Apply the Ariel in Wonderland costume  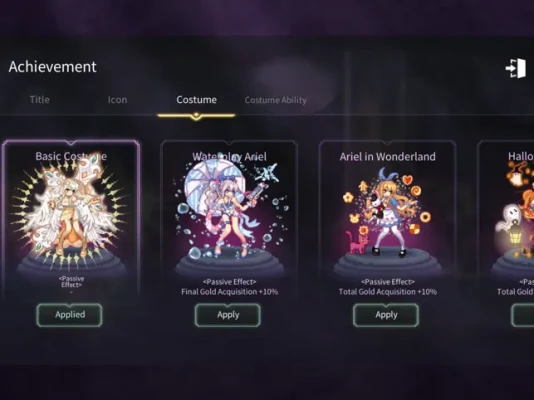click(386, 315)
